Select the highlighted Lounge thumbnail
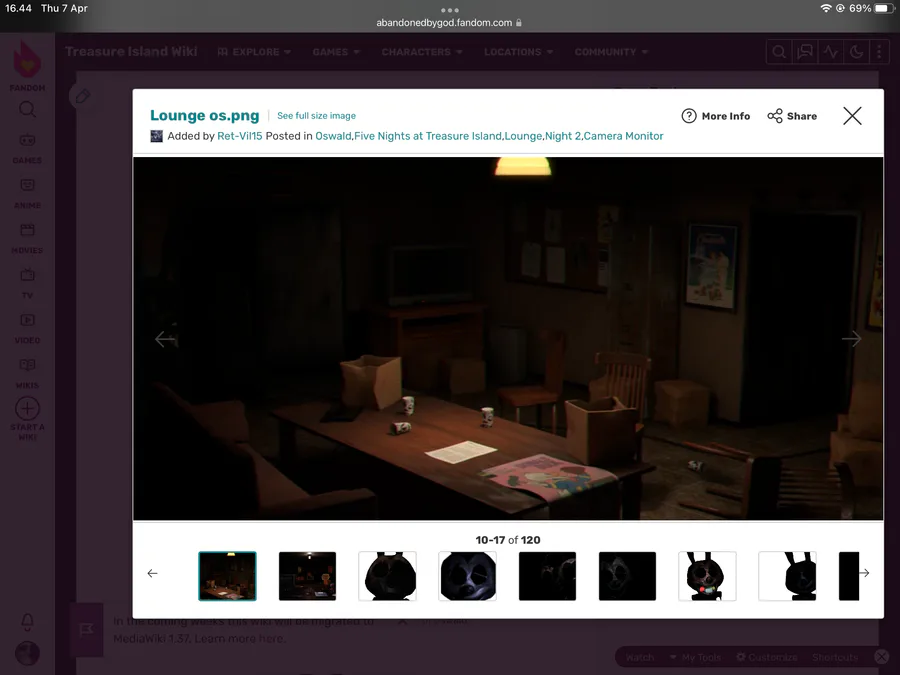The height and width of the screenshot is (675, 900). click(227, 576)
